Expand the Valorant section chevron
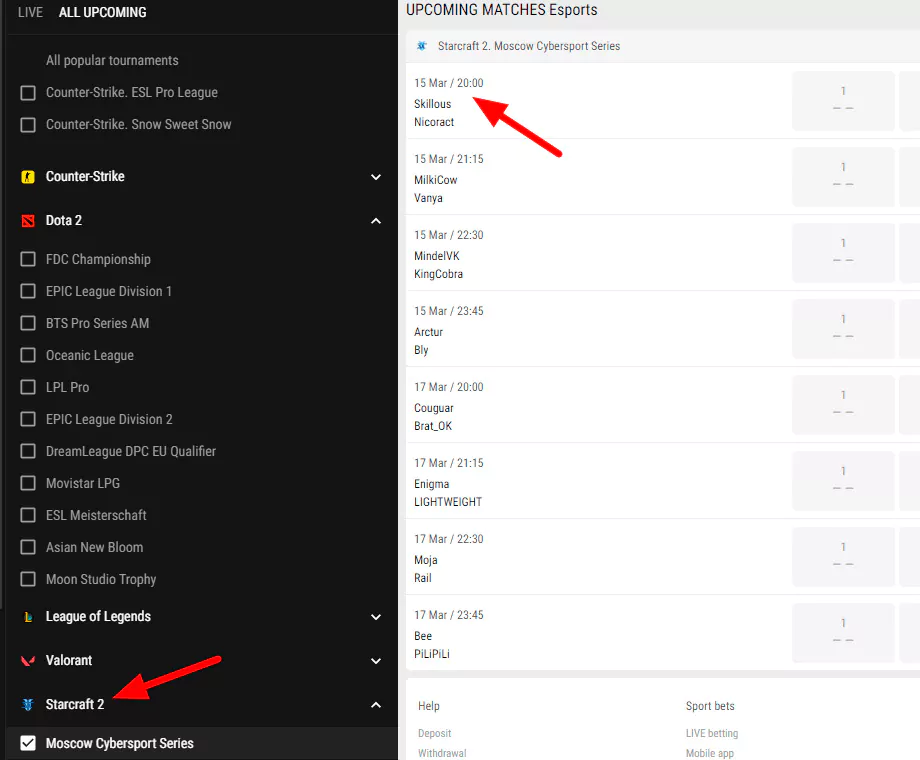This screenshot has height=760, width=920. coord(376,661)
